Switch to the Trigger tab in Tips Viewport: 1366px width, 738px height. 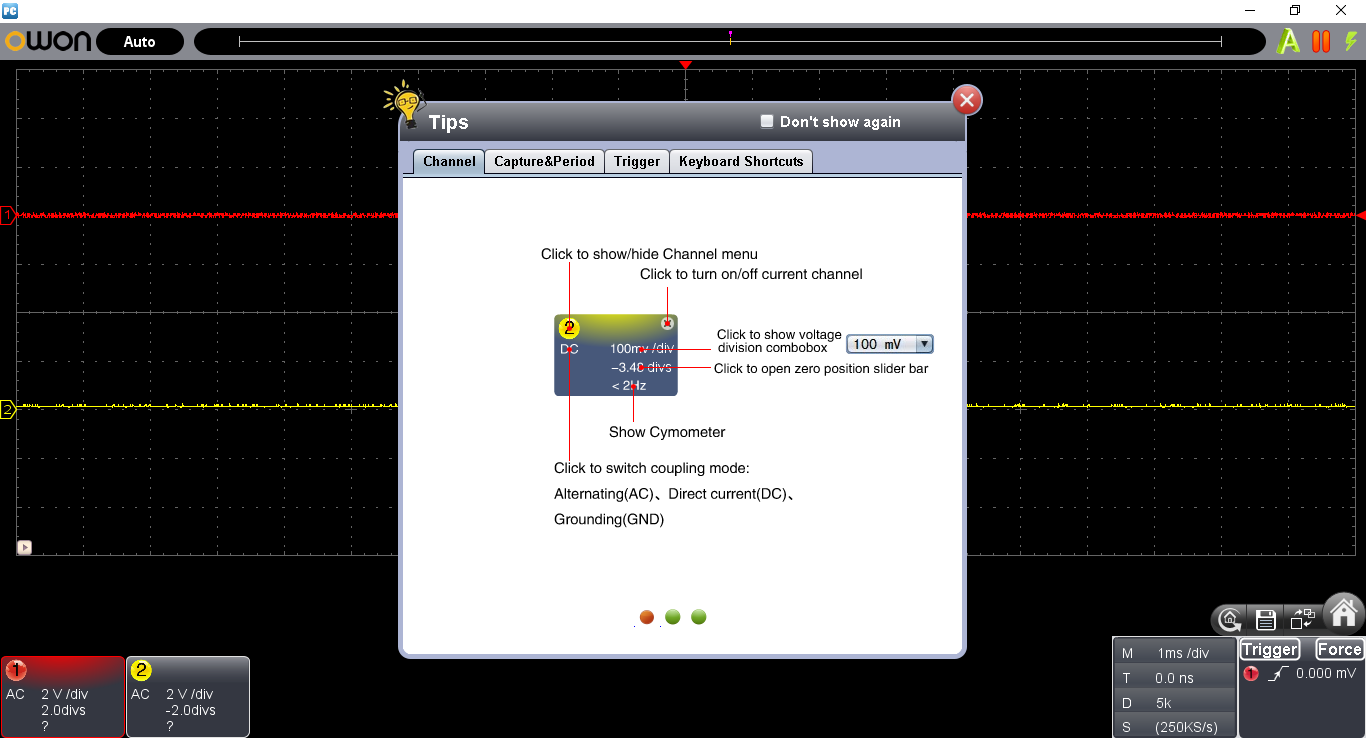pos(637,161)
